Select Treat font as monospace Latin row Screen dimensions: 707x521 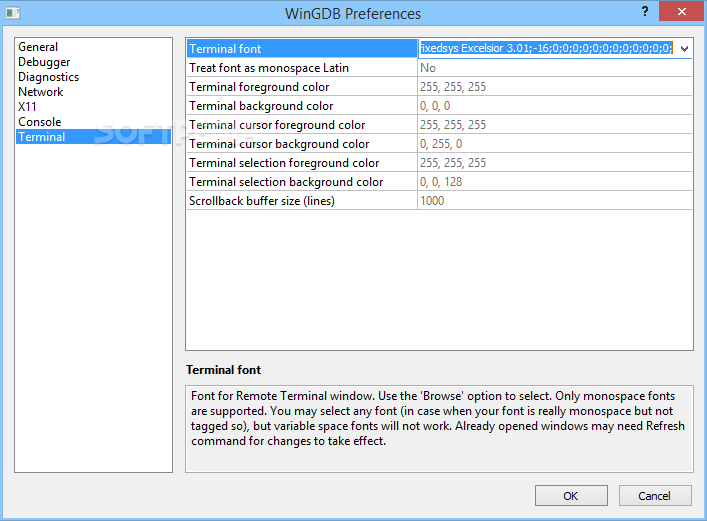(x=302, y=68)
